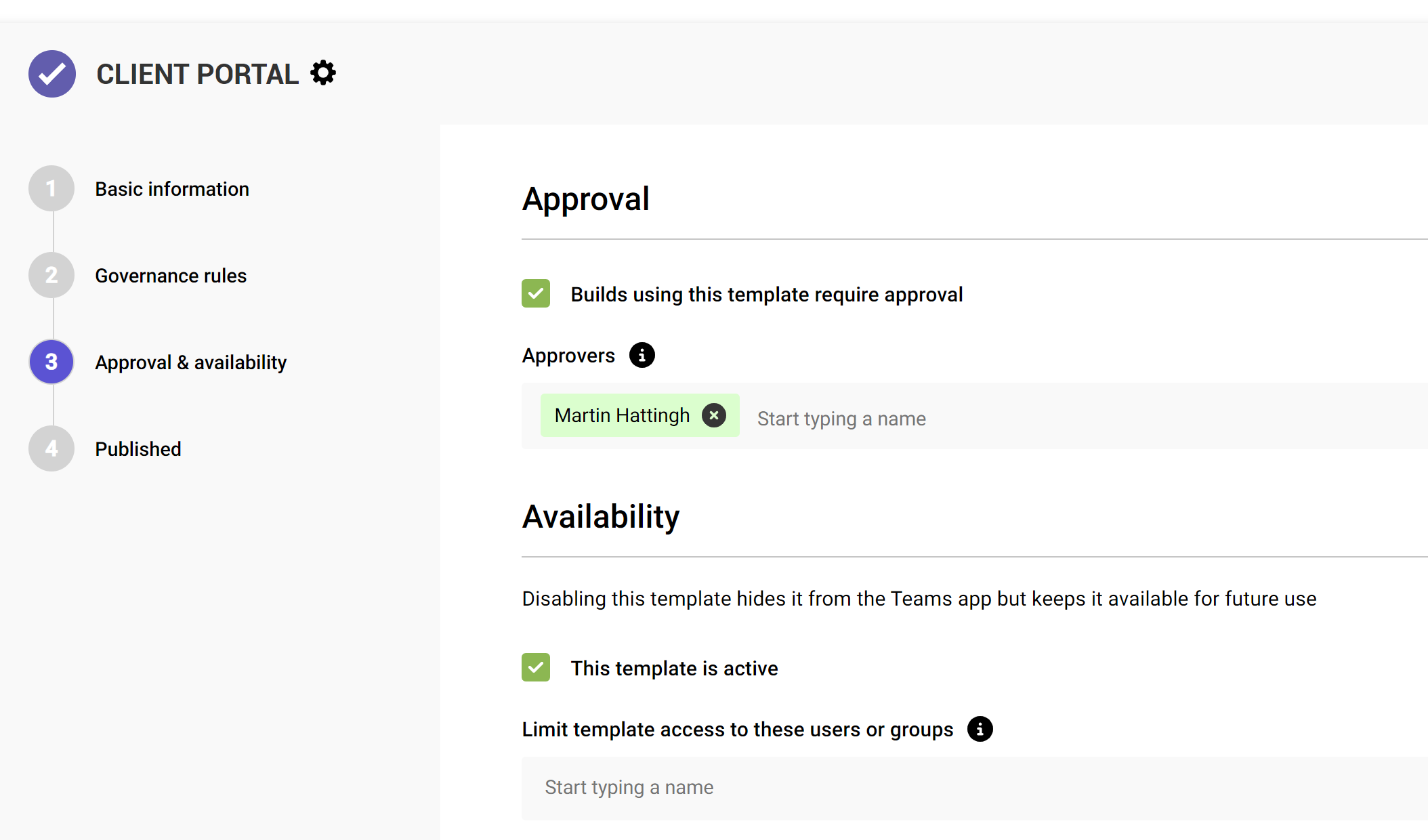Open the Client Portal settings gear

pos(323,72)
